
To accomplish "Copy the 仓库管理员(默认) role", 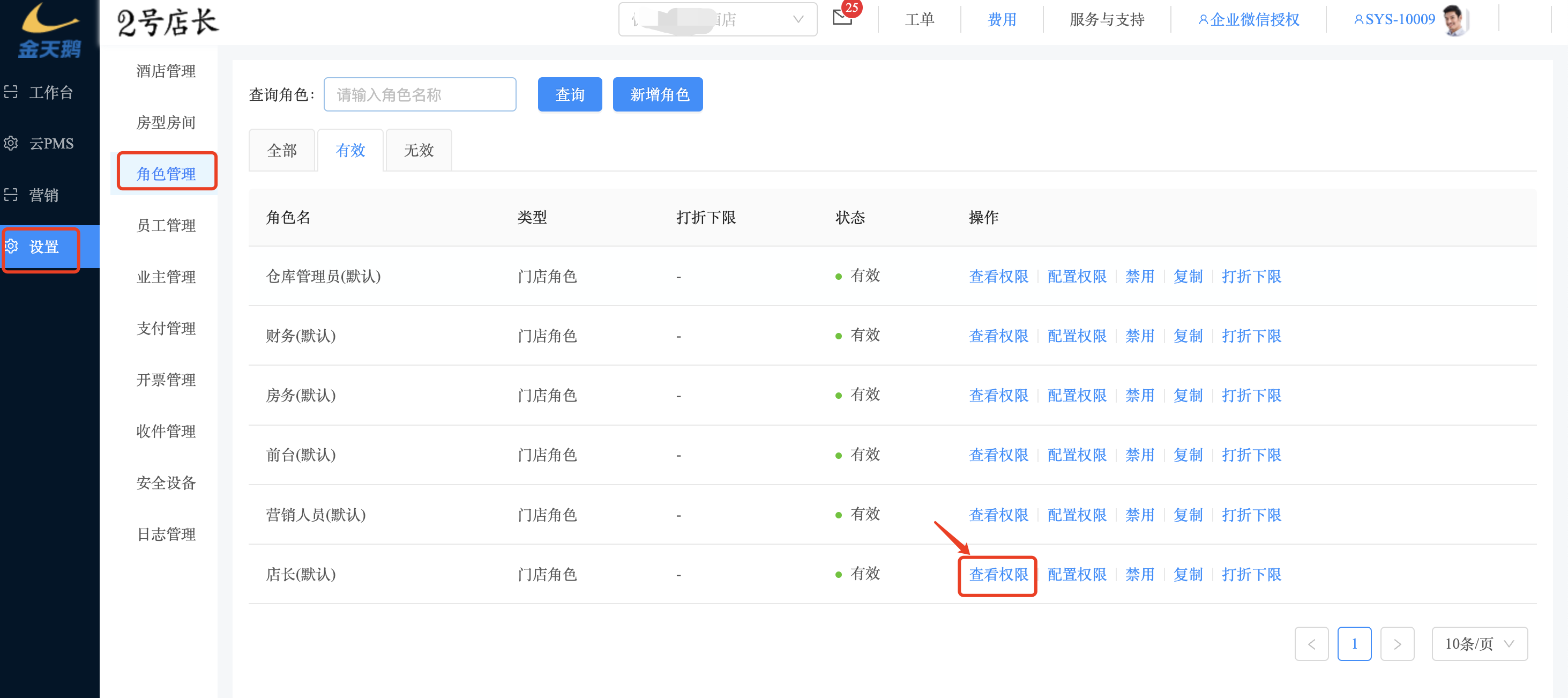I will coord(1188,277).
